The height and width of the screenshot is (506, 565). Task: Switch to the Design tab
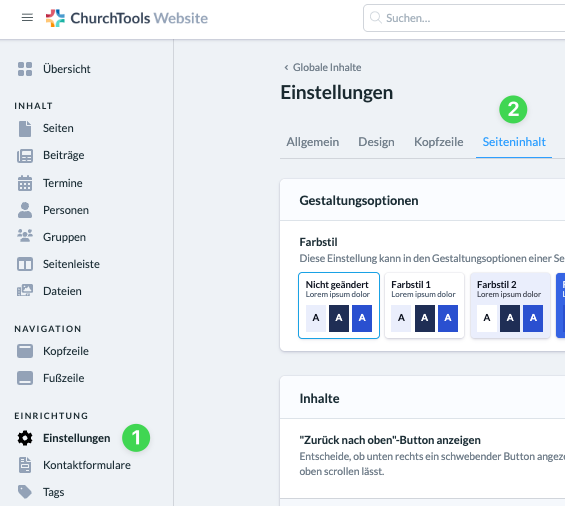coord(376,142)
